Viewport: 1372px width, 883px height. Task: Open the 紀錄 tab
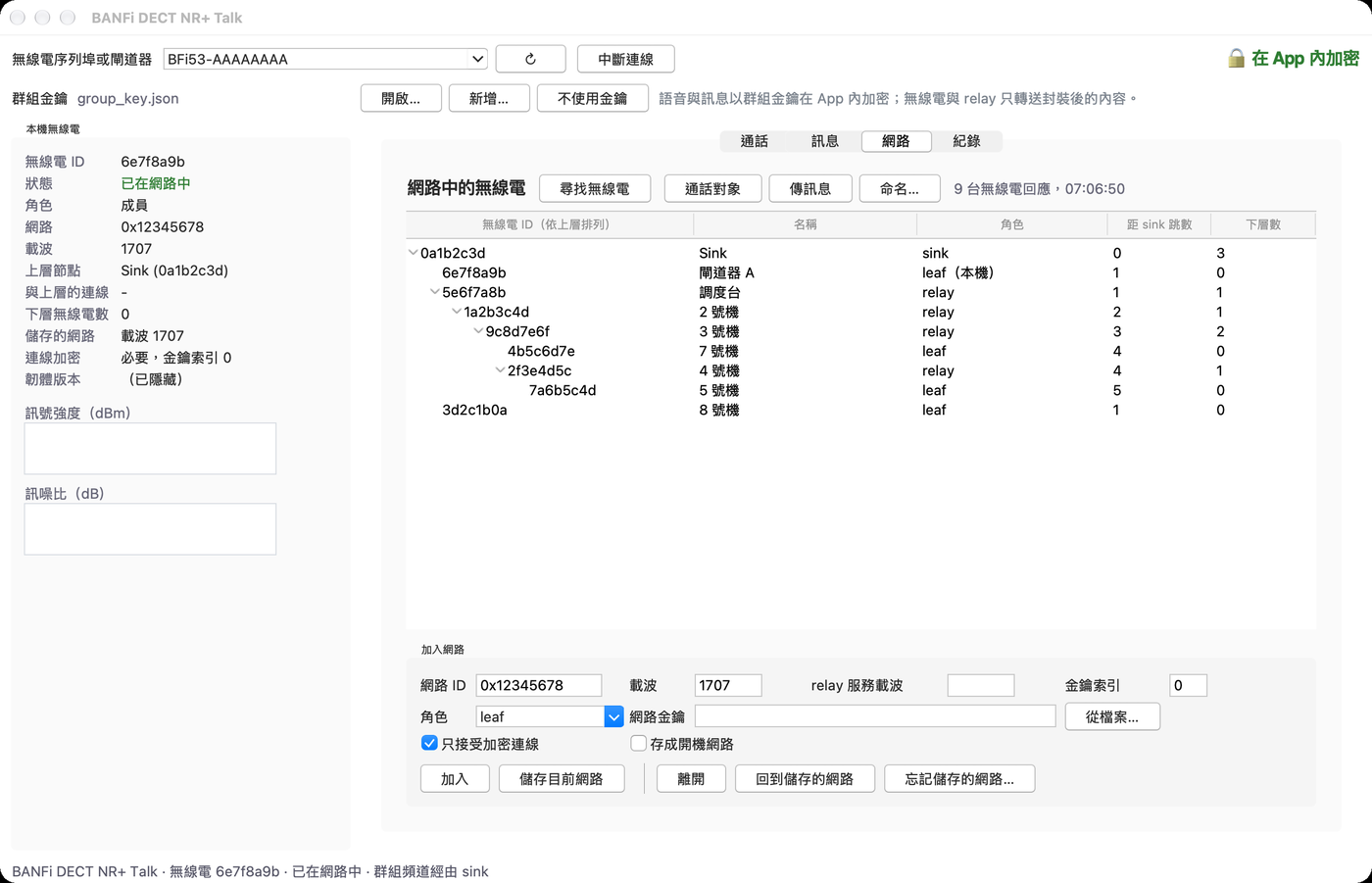[966, 141]
